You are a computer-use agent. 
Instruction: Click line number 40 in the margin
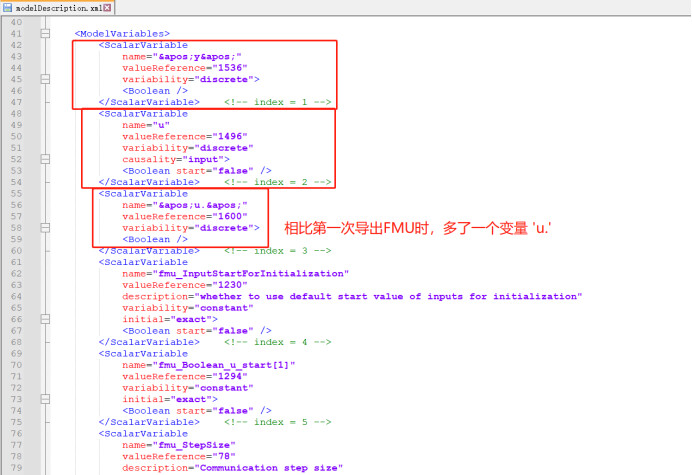pos(16,22)
